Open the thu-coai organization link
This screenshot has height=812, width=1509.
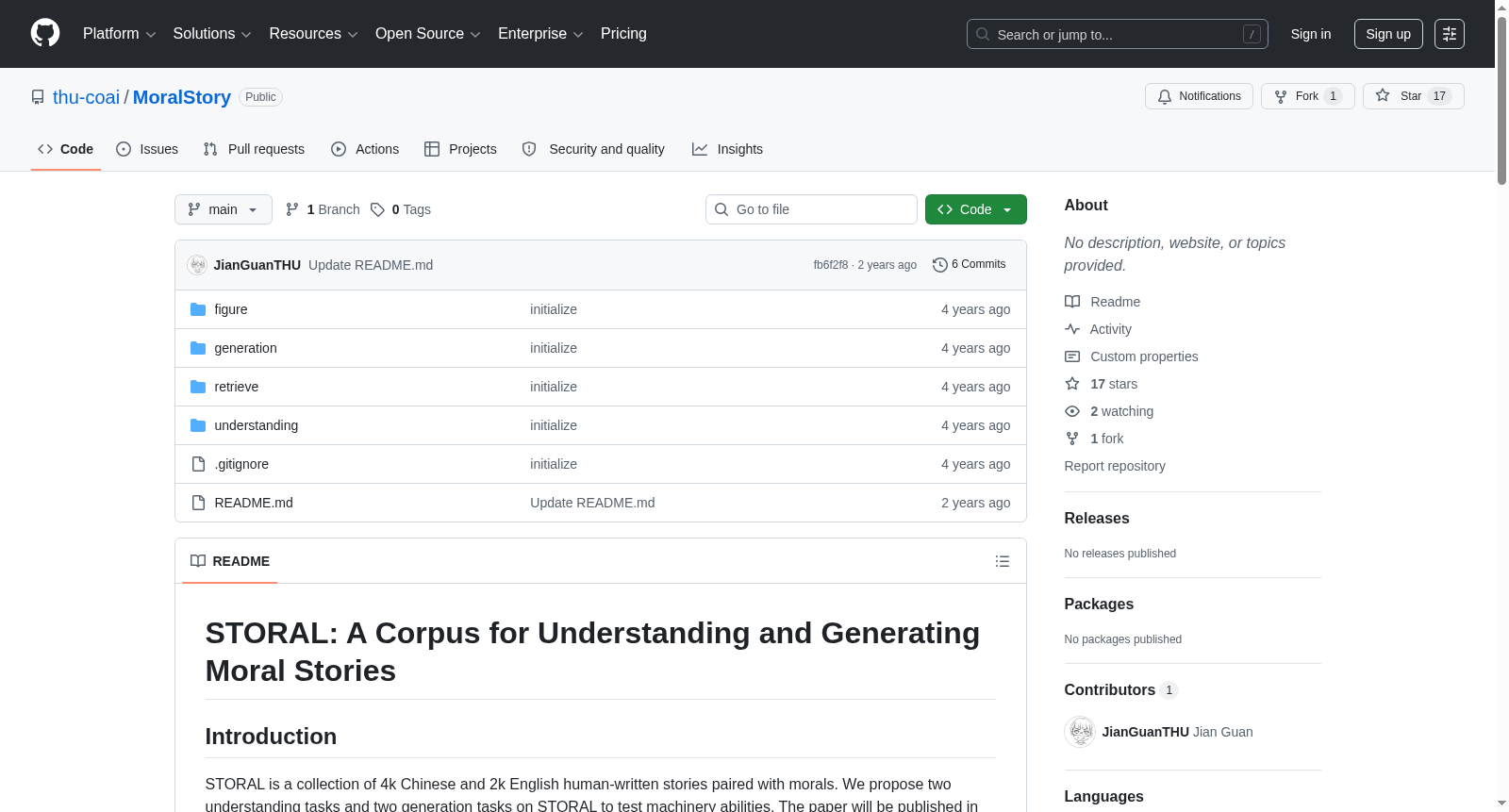87,97
